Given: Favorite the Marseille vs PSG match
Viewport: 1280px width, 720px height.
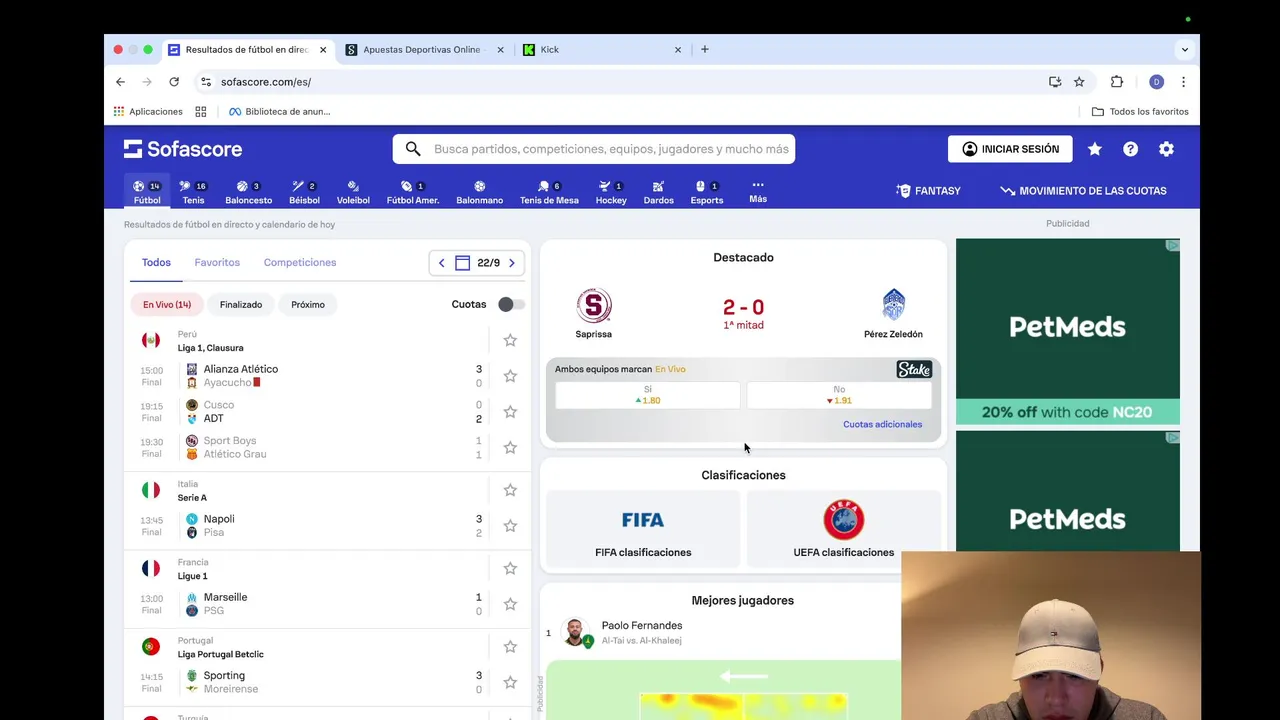Looking at the screenshot, I should click(x=510, y=604).
